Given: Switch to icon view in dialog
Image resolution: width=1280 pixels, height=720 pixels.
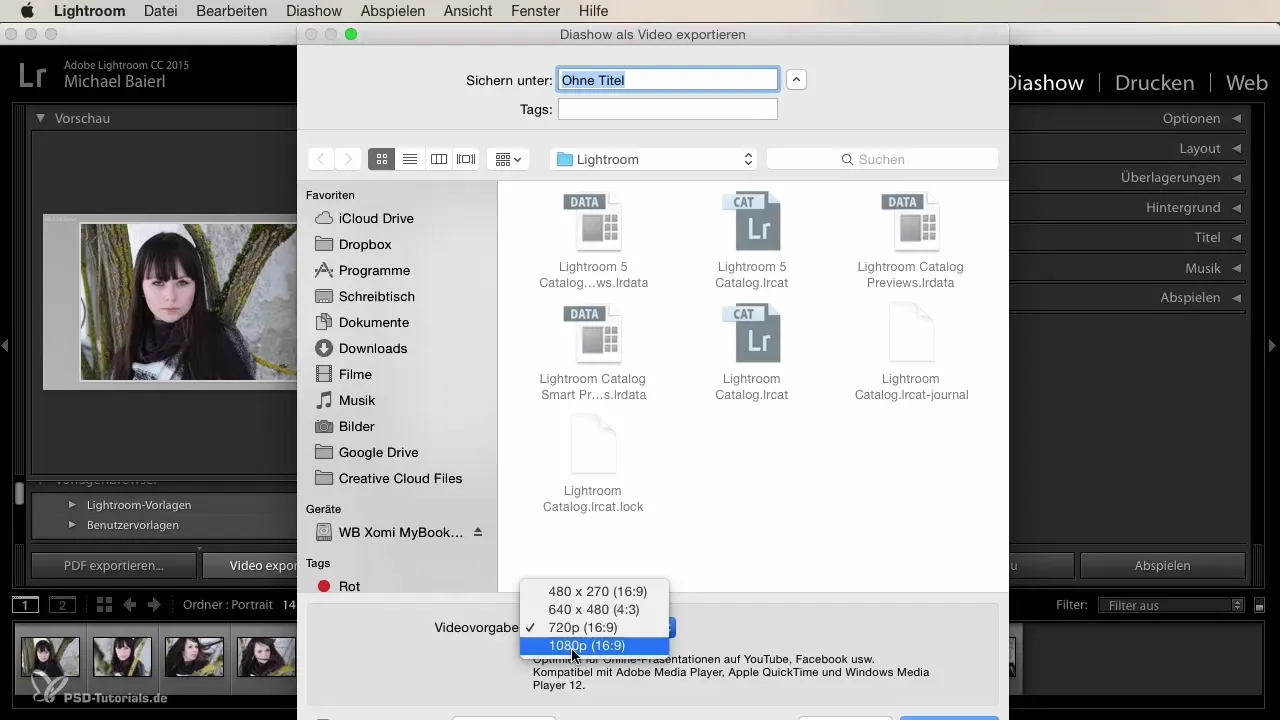Looking at the screenshot, I should coord(381,159).
